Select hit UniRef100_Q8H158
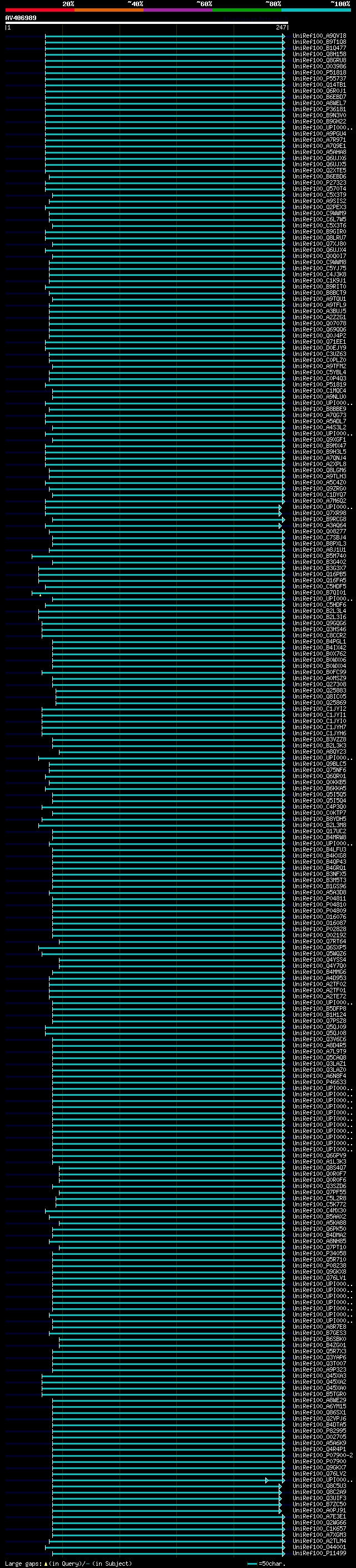Image resolution: width=356 pixels, height=1568 pixels. (x=319, y=54)
